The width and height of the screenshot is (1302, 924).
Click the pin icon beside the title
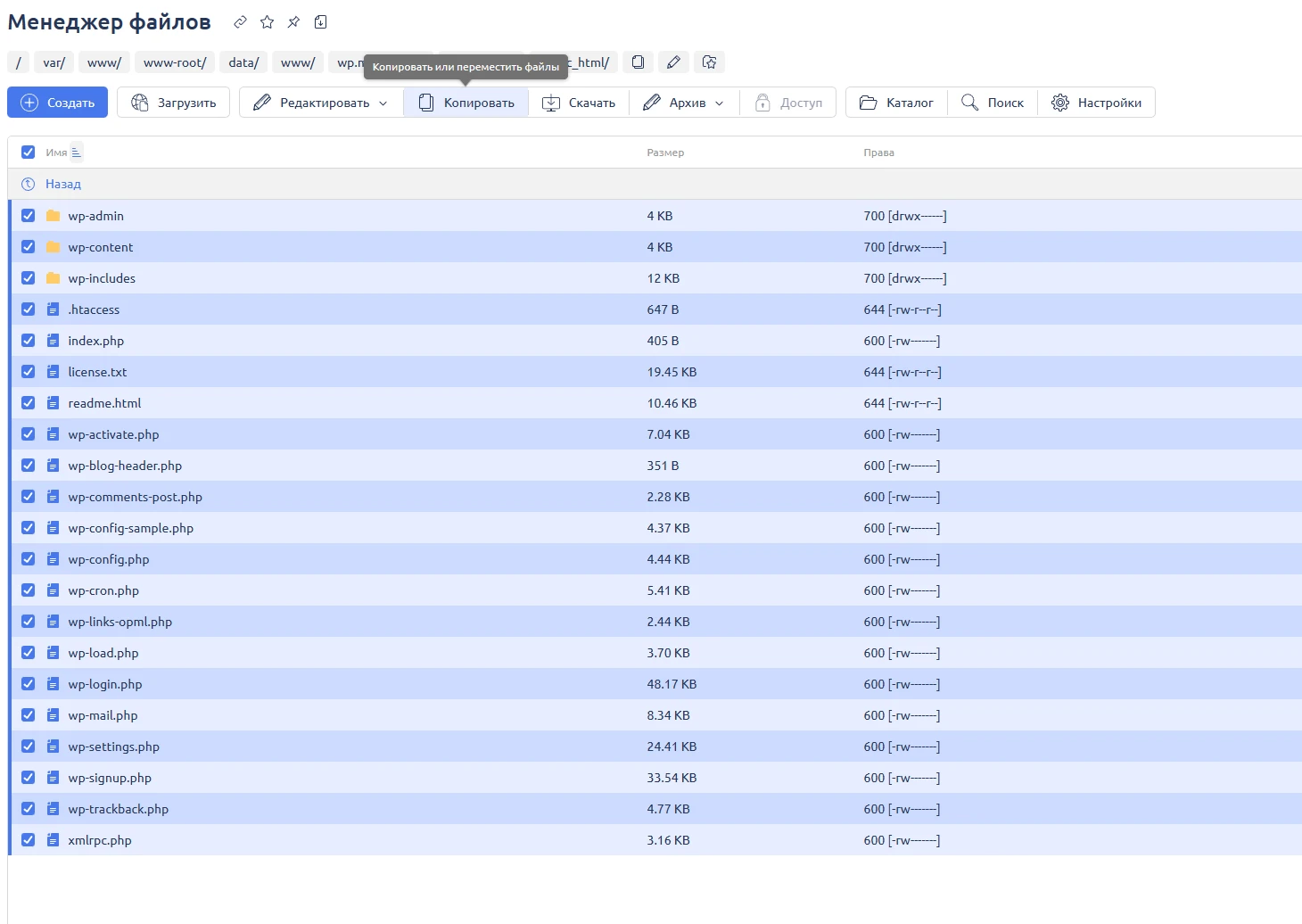pyautogui.click(x=293, y=22)
